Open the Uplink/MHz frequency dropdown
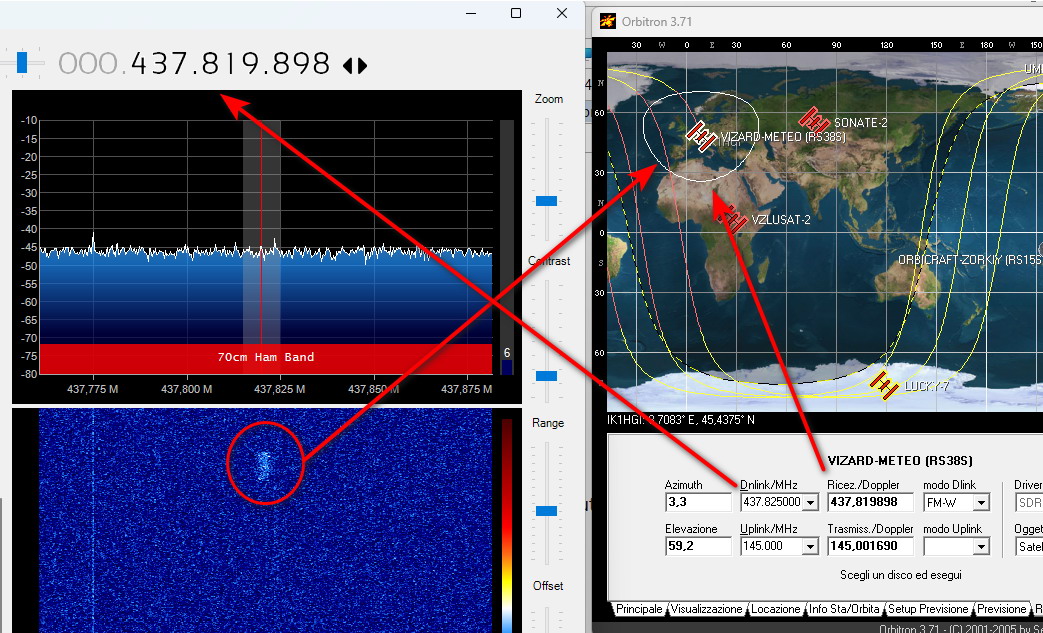The height and width of the screenshot is (633, 1043). (x=810, y=547)
